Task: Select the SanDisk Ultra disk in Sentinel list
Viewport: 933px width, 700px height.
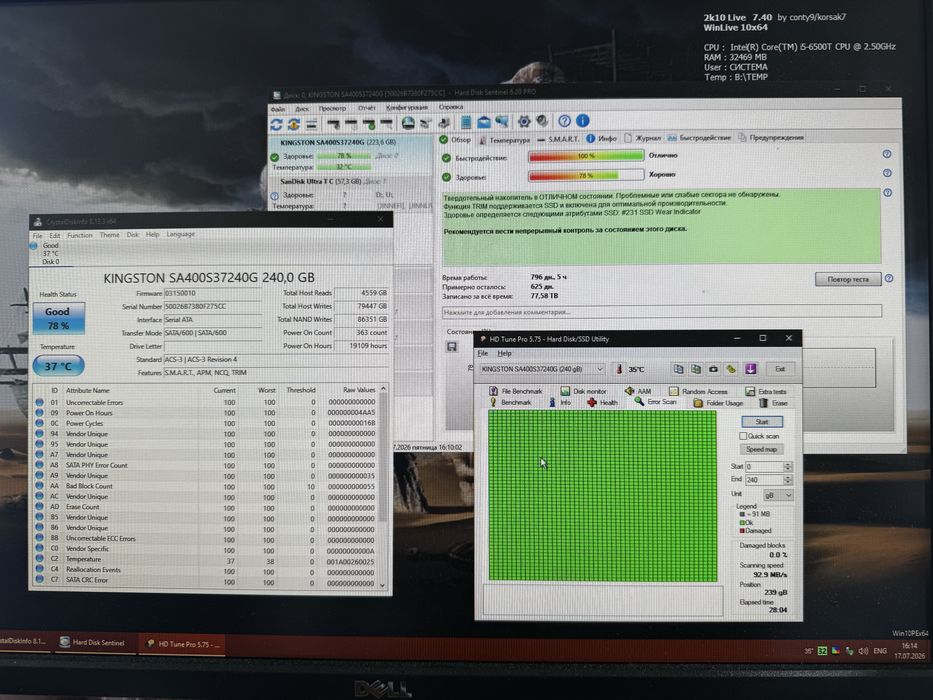Action: (x=351, y=193)
